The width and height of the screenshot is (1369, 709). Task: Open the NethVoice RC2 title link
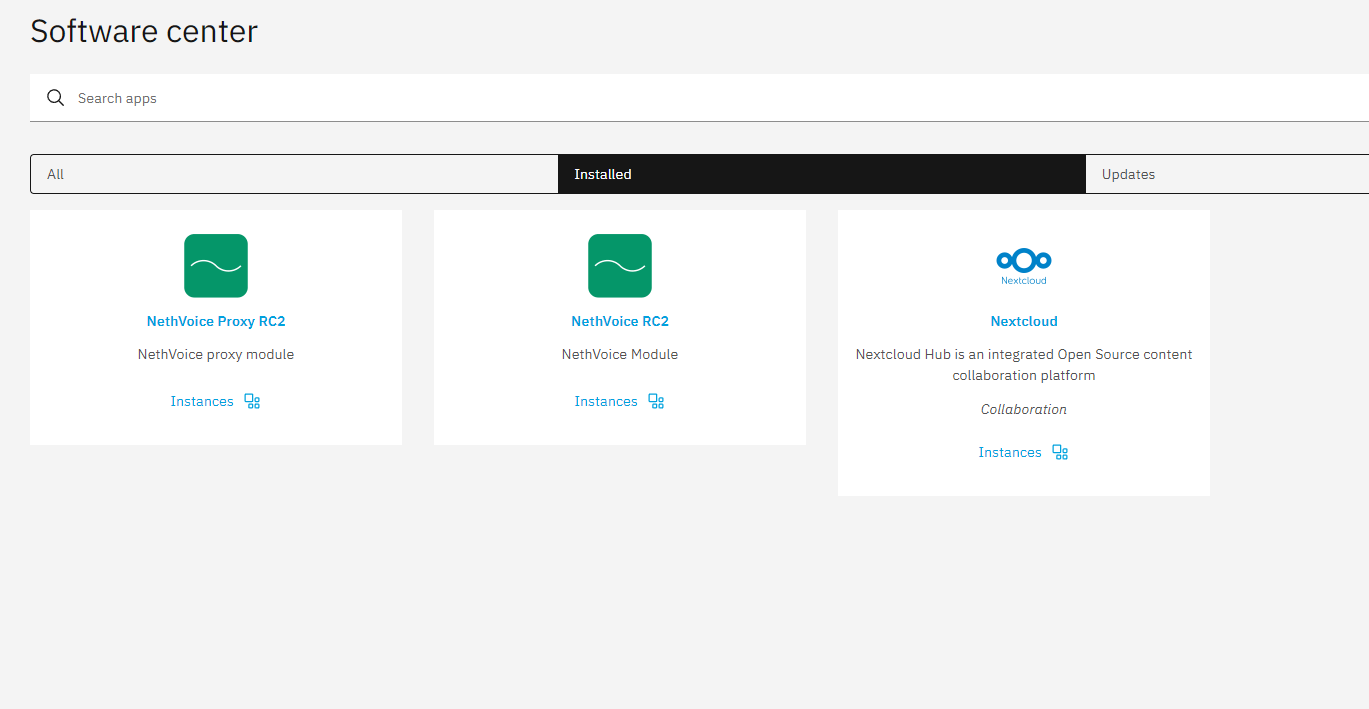click(620, 321)
